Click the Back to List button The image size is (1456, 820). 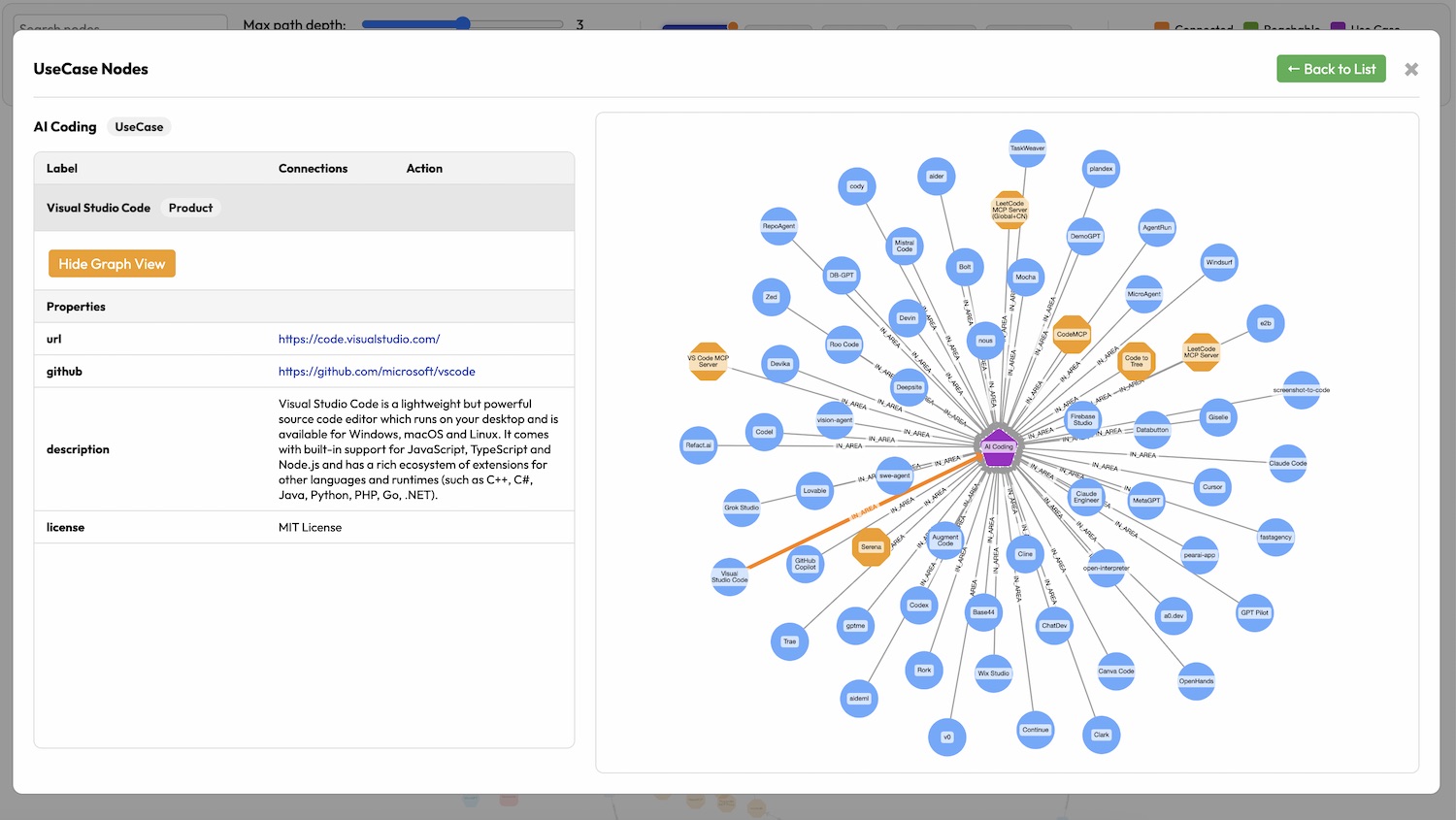(x=1331, y=69)
